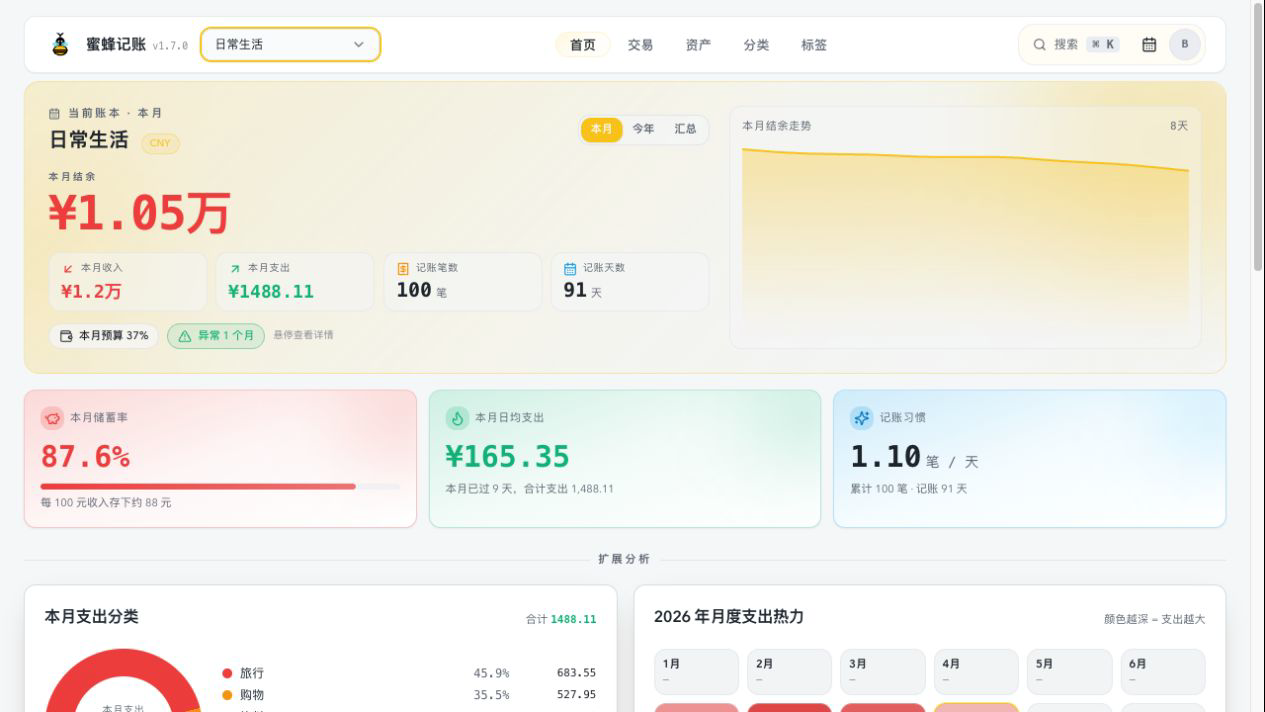
Task: Open the 资产 tab
Action: click(698, 44)
